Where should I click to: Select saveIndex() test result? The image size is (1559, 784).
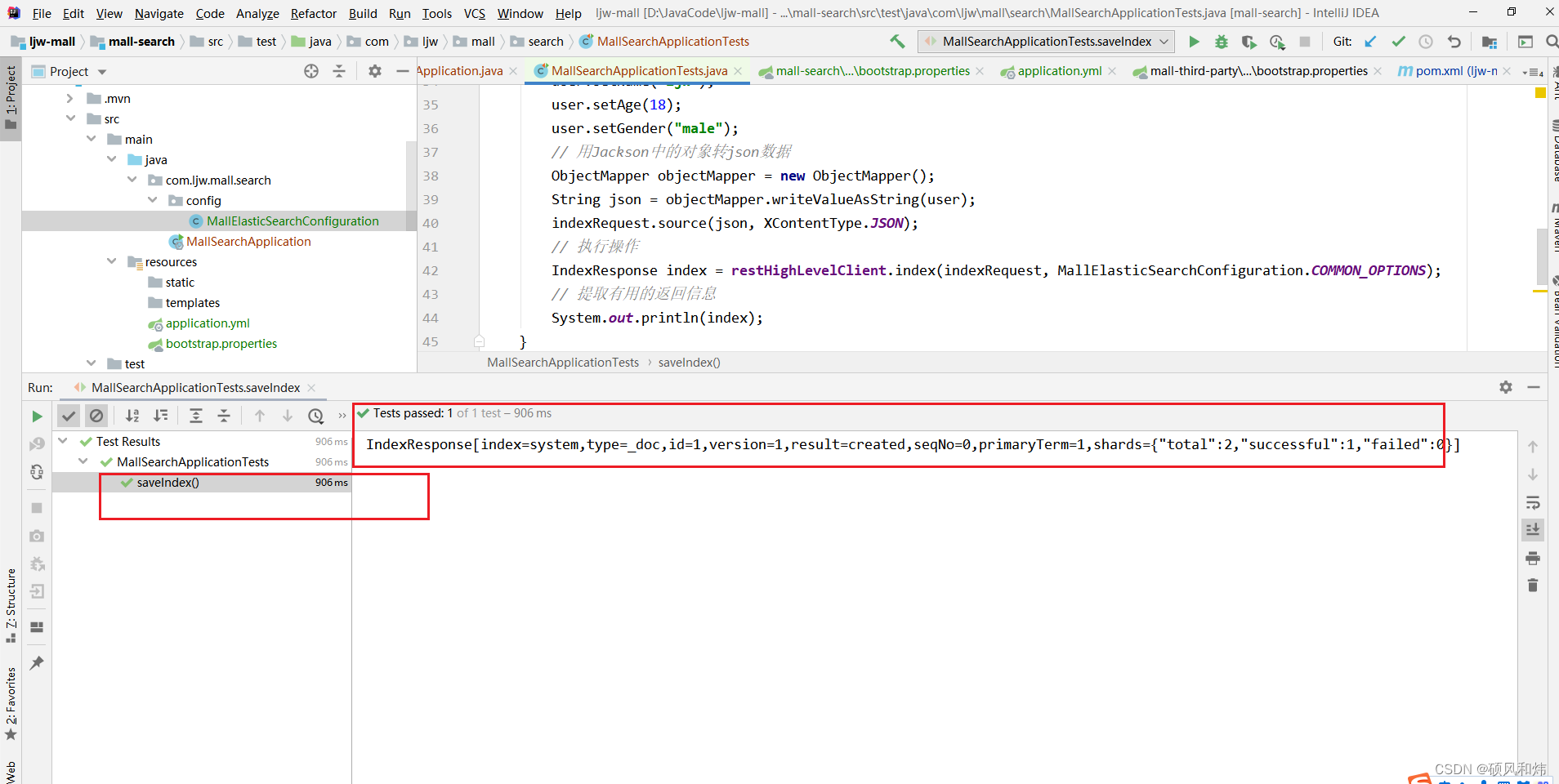click(x=168, y=483)
